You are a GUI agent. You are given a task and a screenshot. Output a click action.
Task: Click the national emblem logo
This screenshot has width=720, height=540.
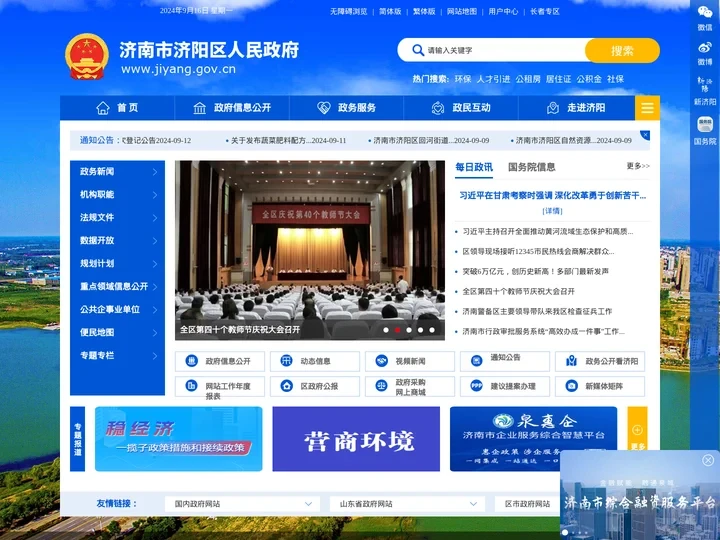pos(87,56)
